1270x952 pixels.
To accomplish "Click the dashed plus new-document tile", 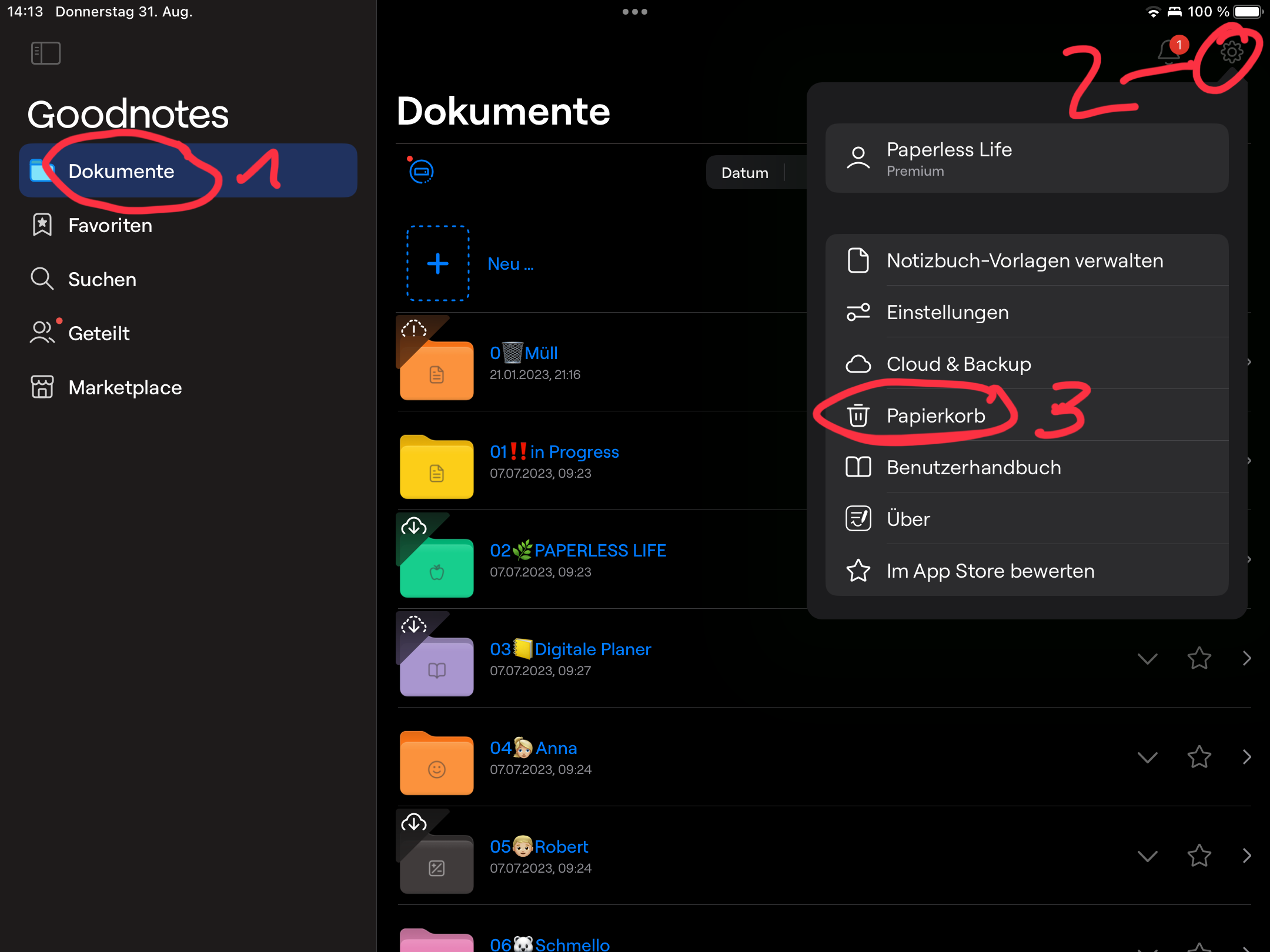I will (437, 263).
